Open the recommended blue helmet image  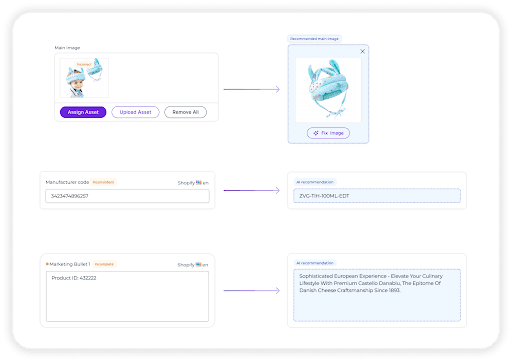(x=328, y=90)
